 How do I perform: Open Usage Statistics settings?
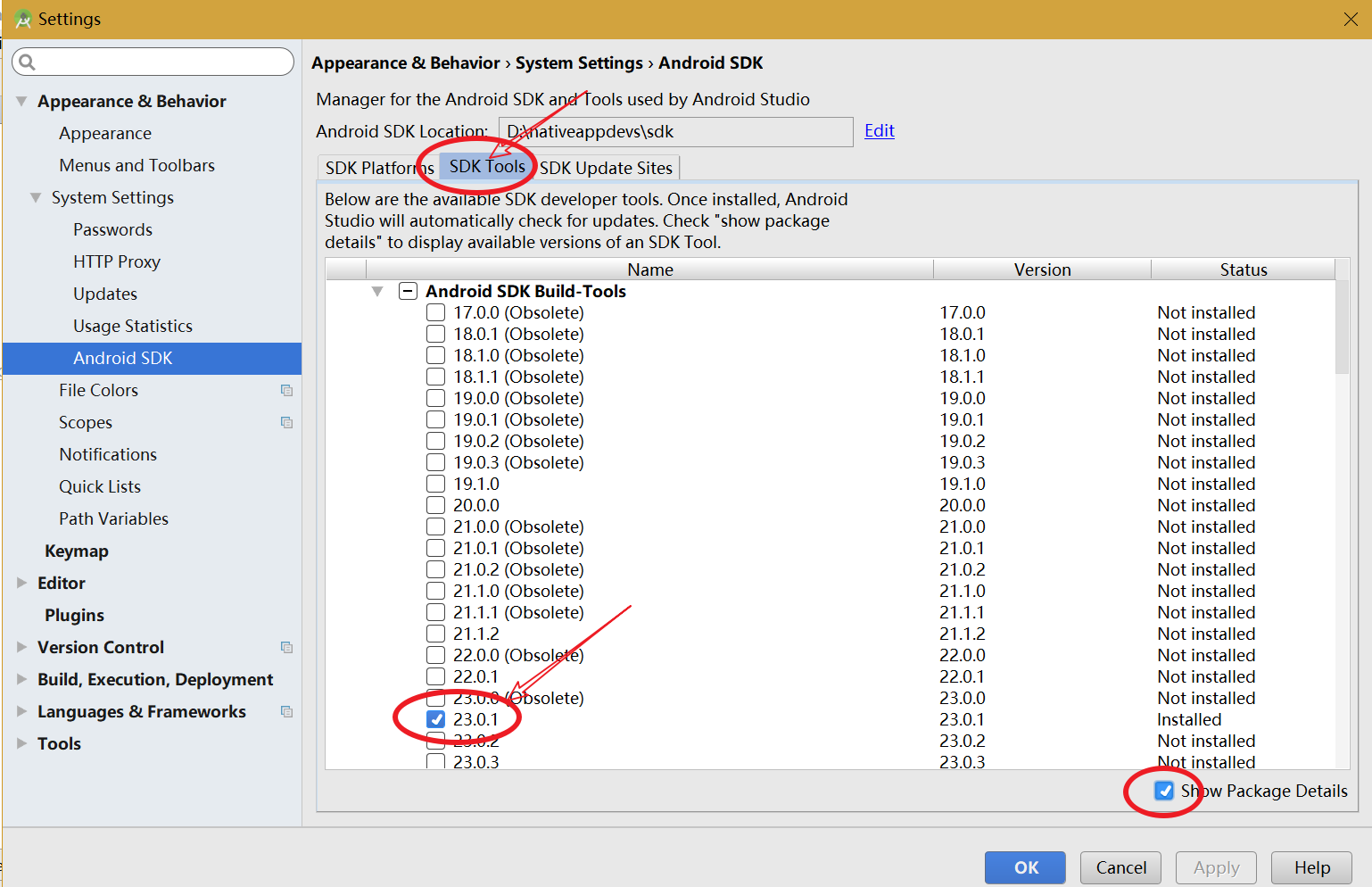(133, 326)
